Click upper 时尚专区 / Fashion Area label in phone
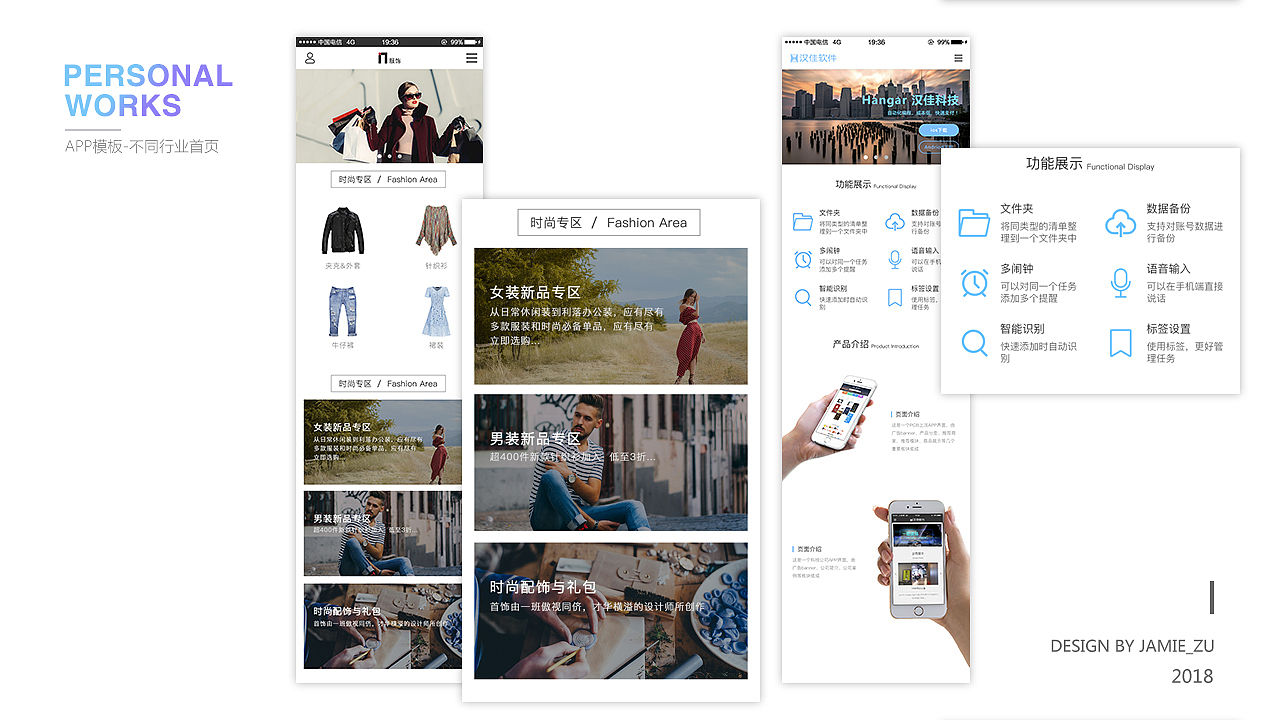The width and height of the screenshot is (1280, 720). click(x=388, y=180)
